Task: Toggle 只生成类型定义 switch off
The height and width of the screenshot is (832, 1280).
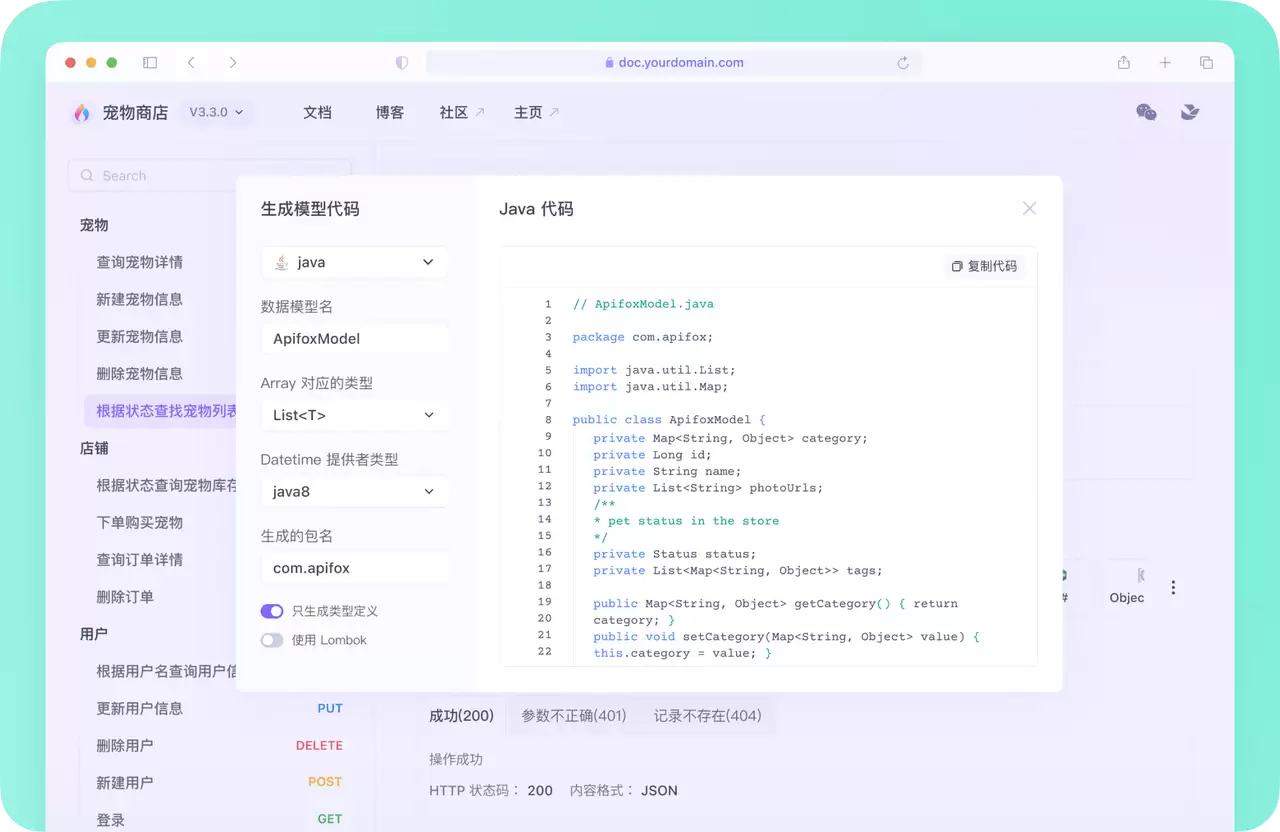Action: (x=272, y=611)
